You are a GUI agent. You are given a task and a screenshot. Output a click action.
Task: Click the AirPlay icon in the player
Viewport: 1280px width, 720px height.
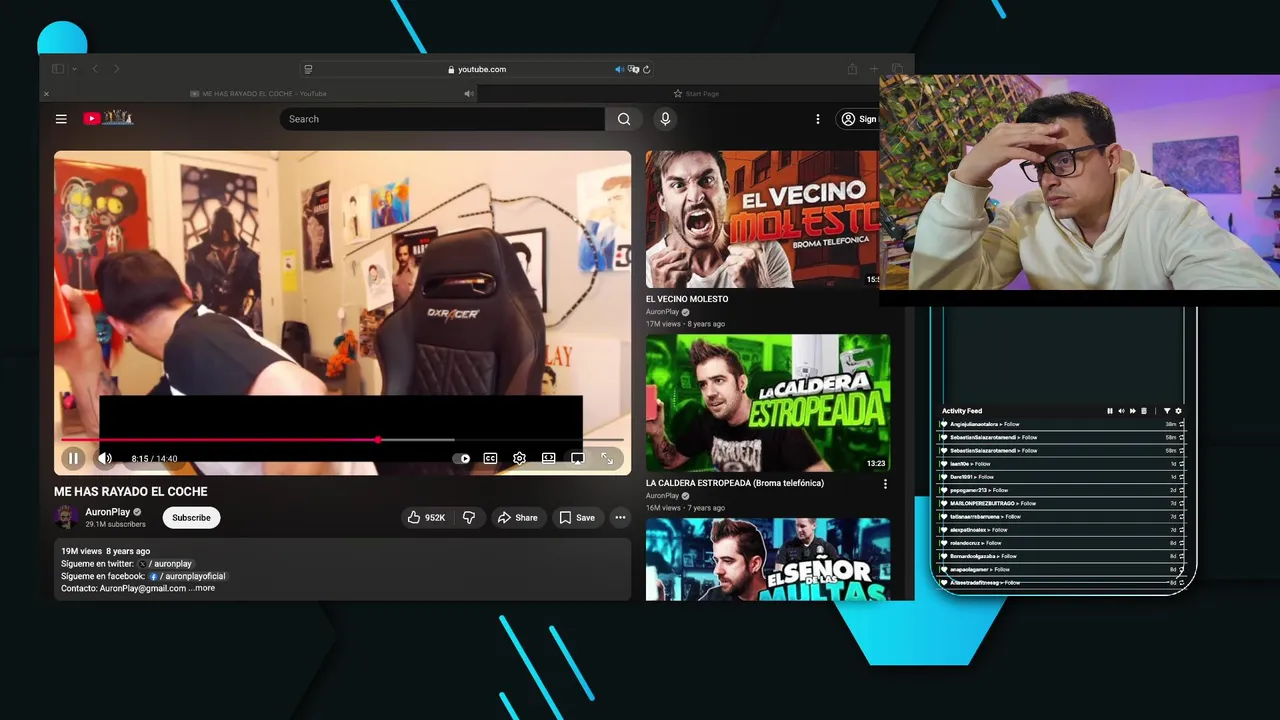[x=577, y=458]
